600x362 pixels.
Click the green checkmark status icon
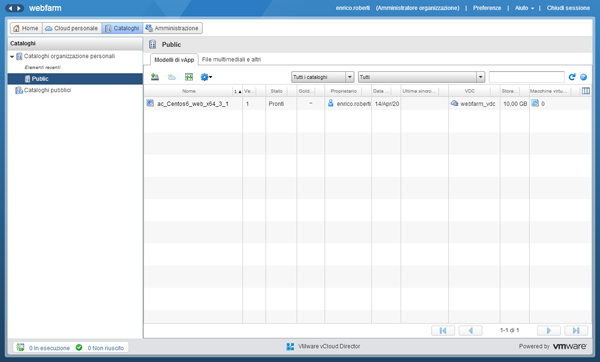tap(79, 347)
